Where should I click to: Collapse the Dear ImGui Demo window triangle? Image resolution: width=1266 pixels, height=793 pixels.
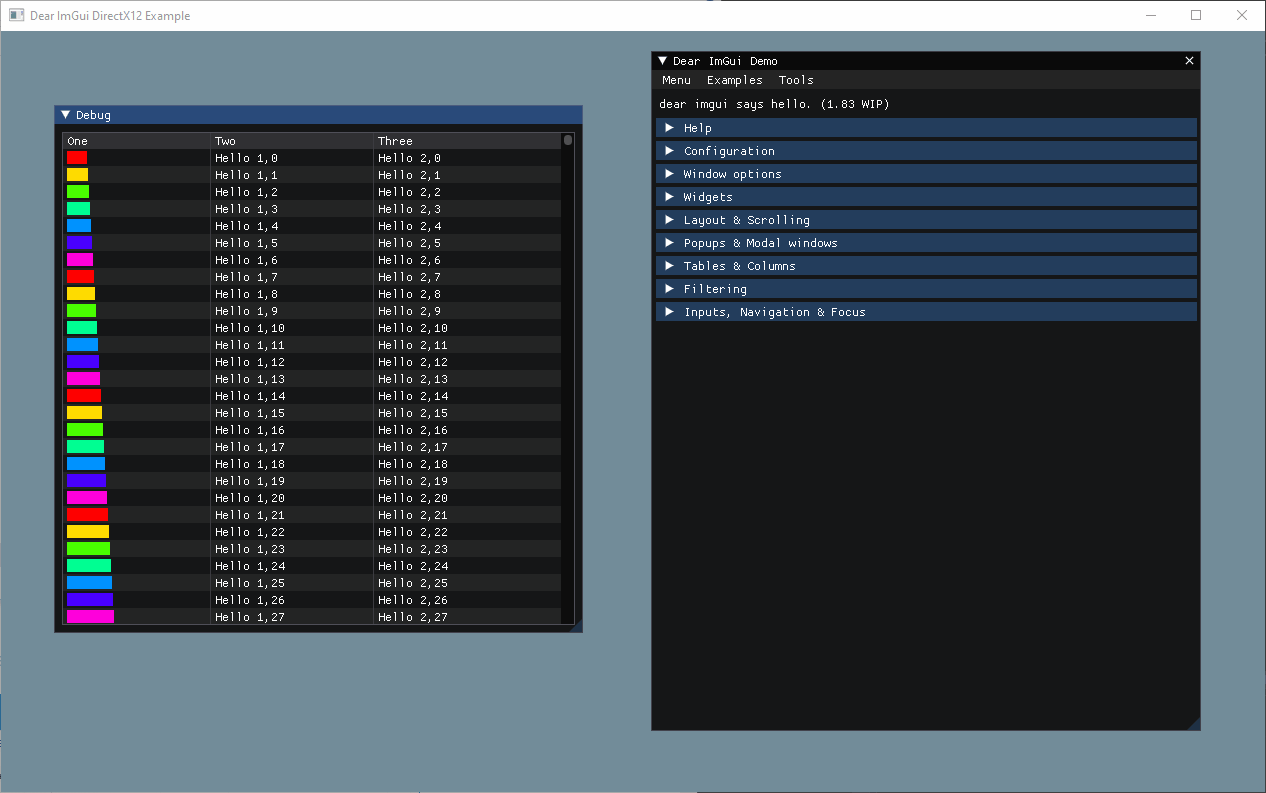coord(661,60)
